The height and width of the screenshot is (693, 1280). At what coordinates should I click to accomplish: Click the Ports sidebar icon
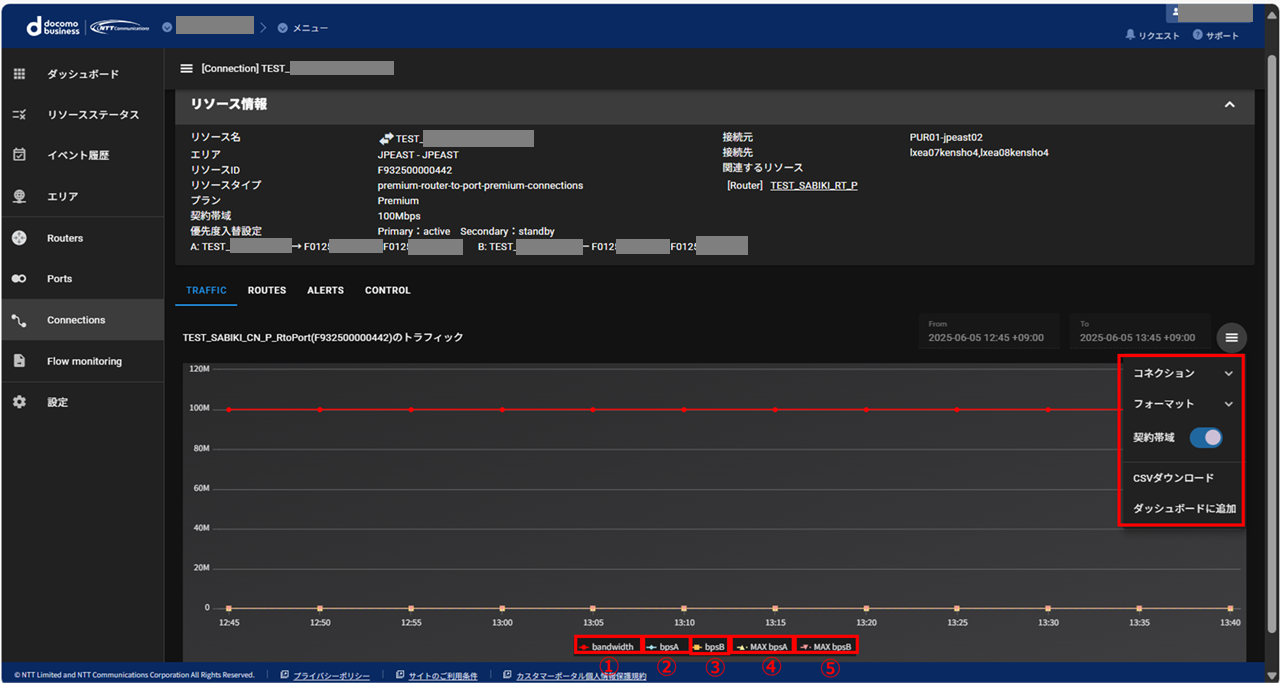(19, 279)
